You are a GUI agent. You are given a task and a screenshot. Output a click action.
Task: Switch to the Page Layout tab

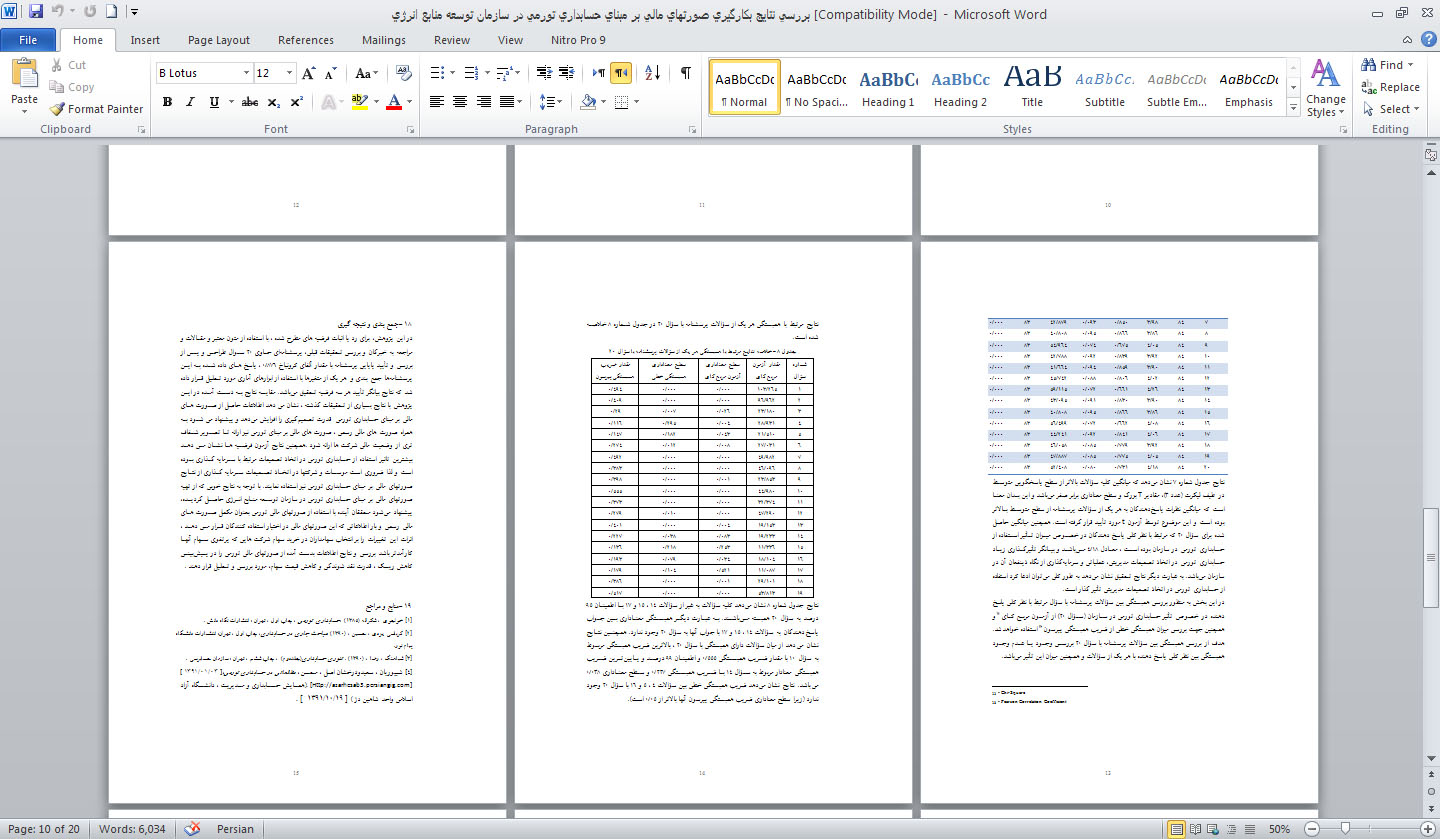pos(219,40)
